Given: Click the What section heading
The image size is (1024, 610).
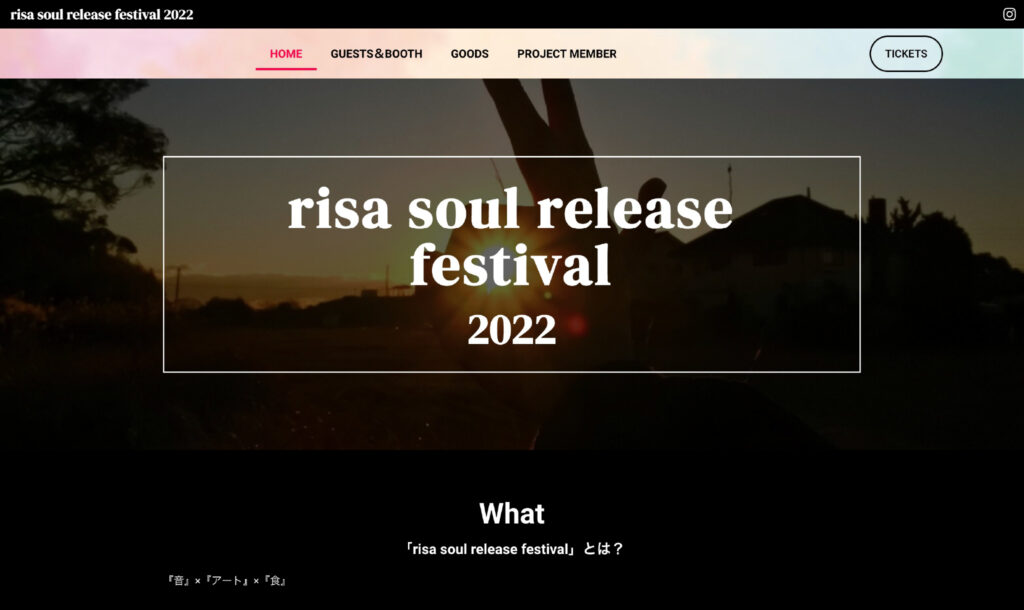Looking at the screenshot, I should [511, 513].
